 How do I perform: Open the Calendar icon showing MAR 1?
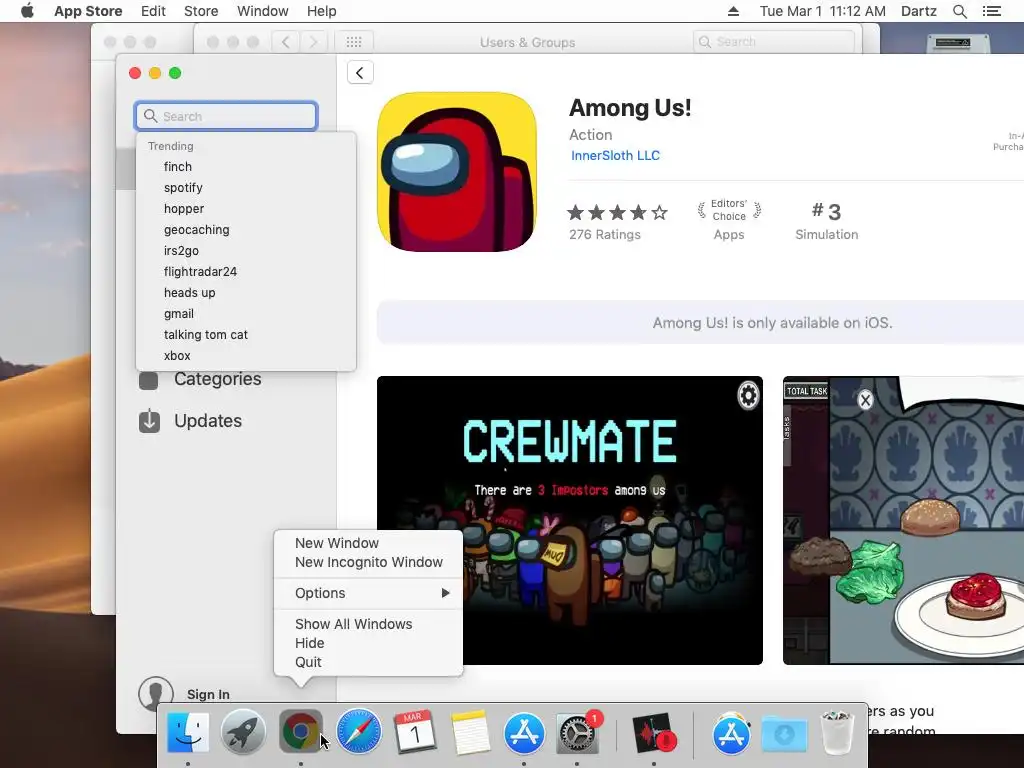(414, 732)
